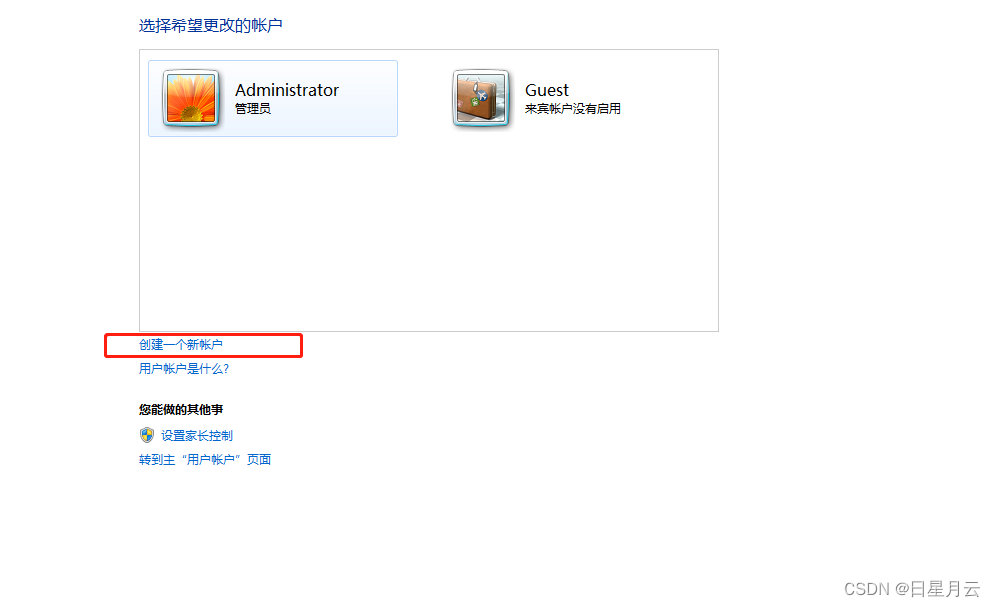Viewport: 995px width, 607px height.
Task: Select the Guest suitcase avatar picture
Action: coord(481,98)
